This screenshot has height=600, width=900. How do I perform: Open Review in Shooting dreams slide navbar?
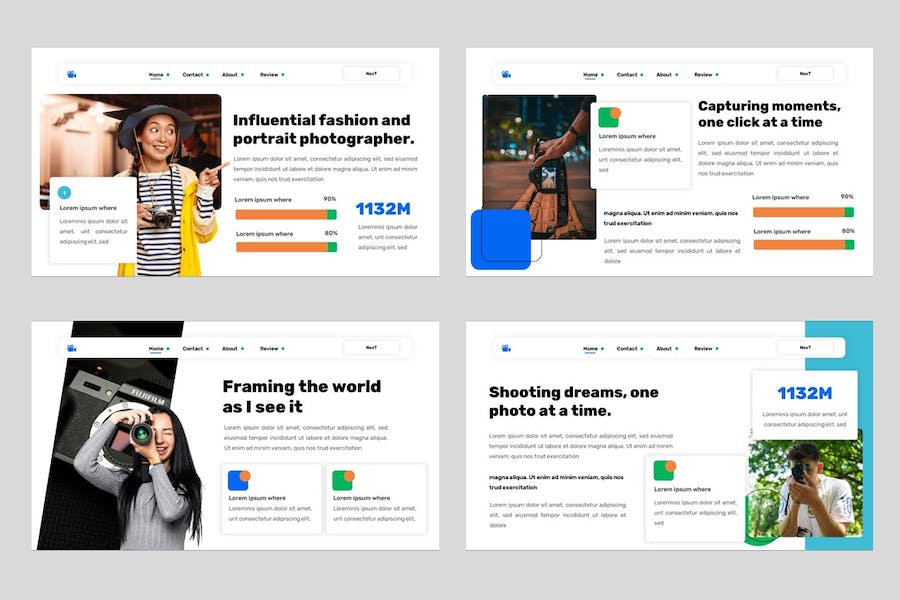pos(704,348)
